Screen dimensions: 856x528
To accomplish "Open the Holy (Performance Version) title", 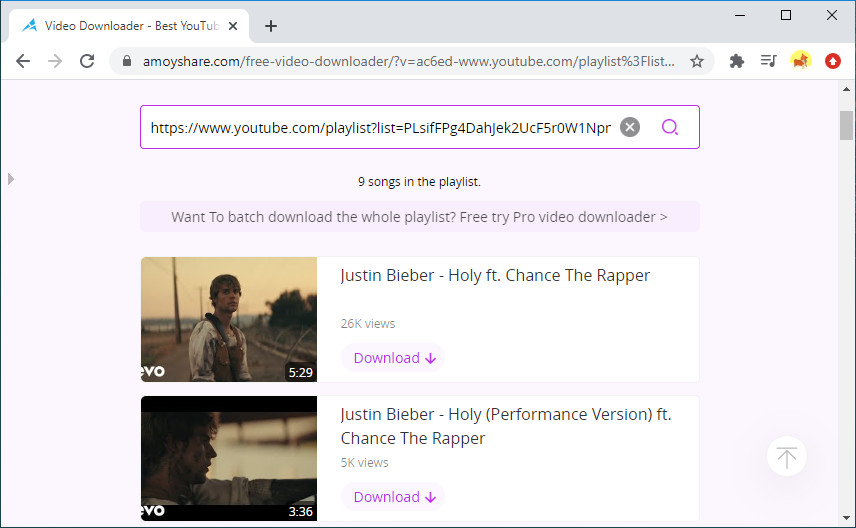I will (506, 426).
